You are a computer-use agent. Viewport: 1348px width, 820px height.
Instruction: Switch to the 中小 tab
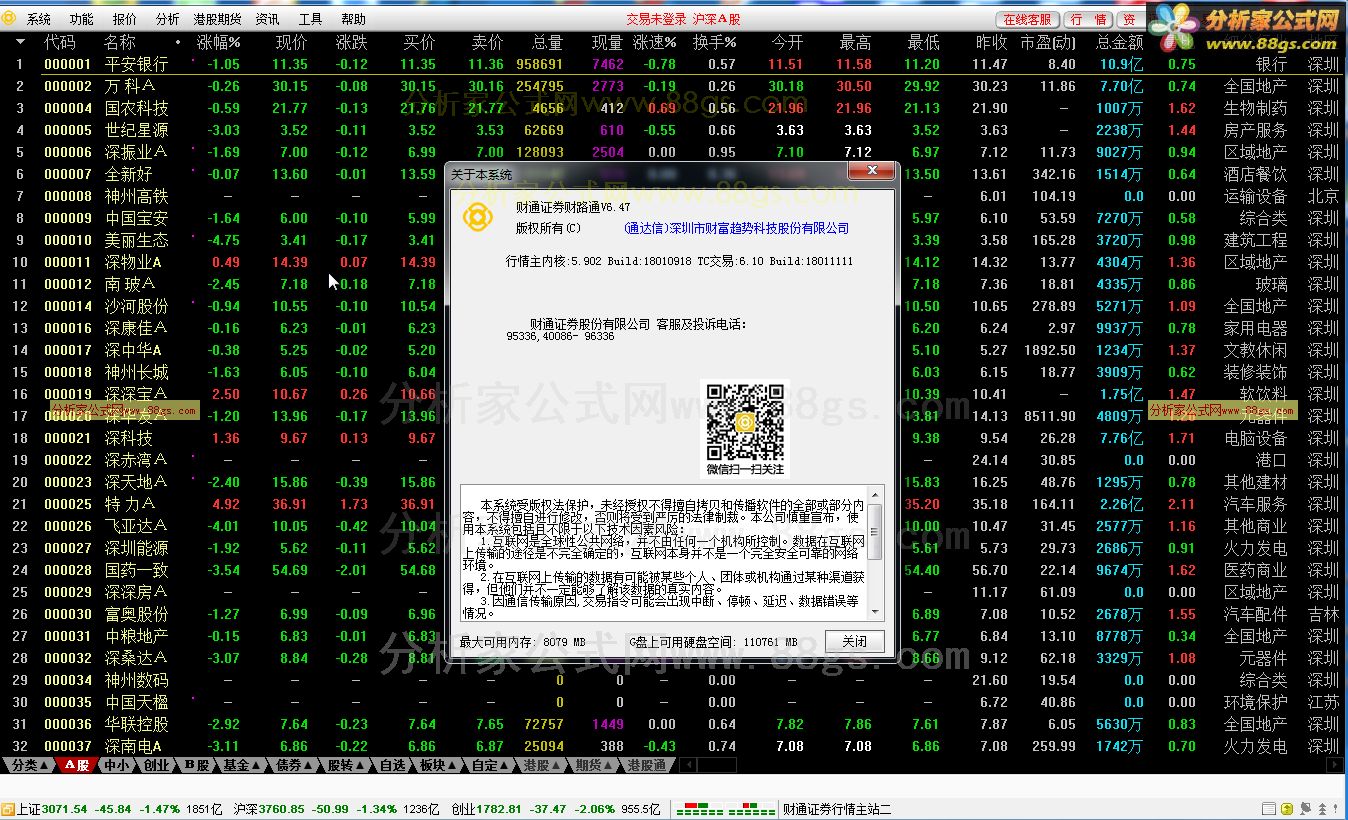116,765
